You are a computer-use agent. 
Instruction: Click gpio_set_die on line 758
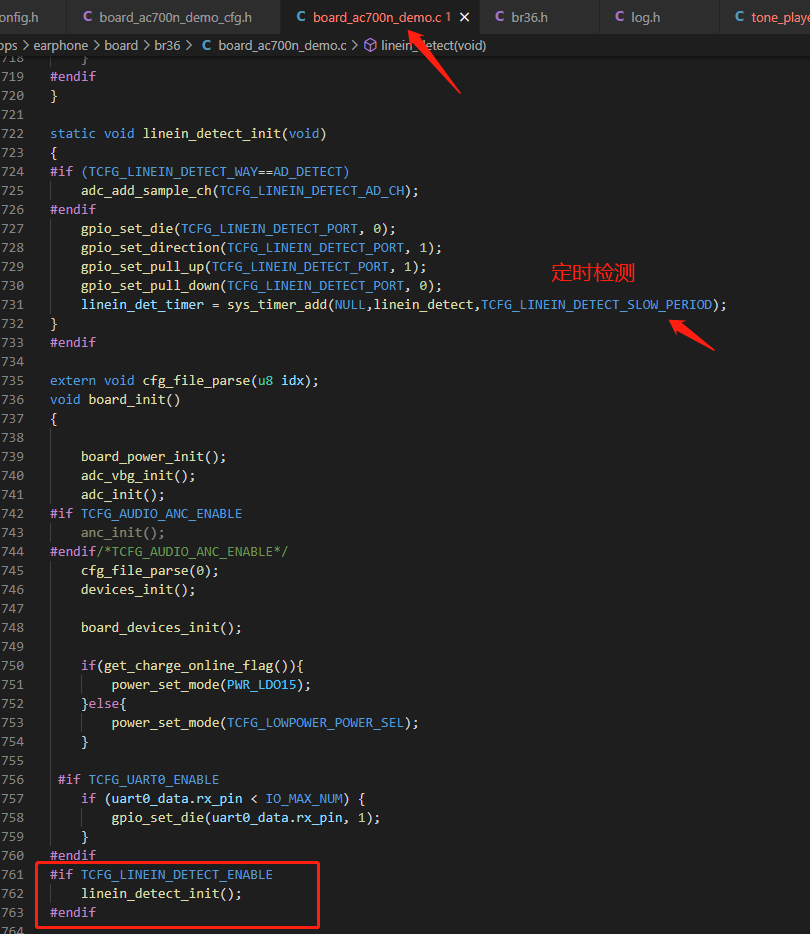(x=158, y=818)
